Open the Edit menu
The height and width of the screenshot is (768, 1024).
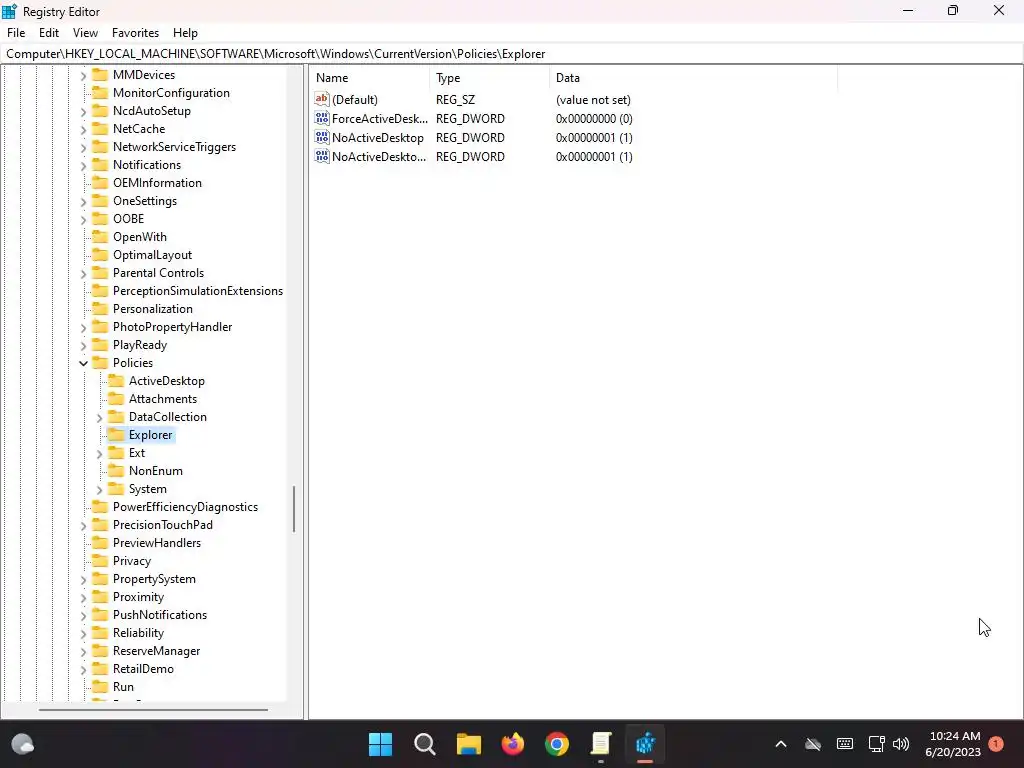coord(49,33)
